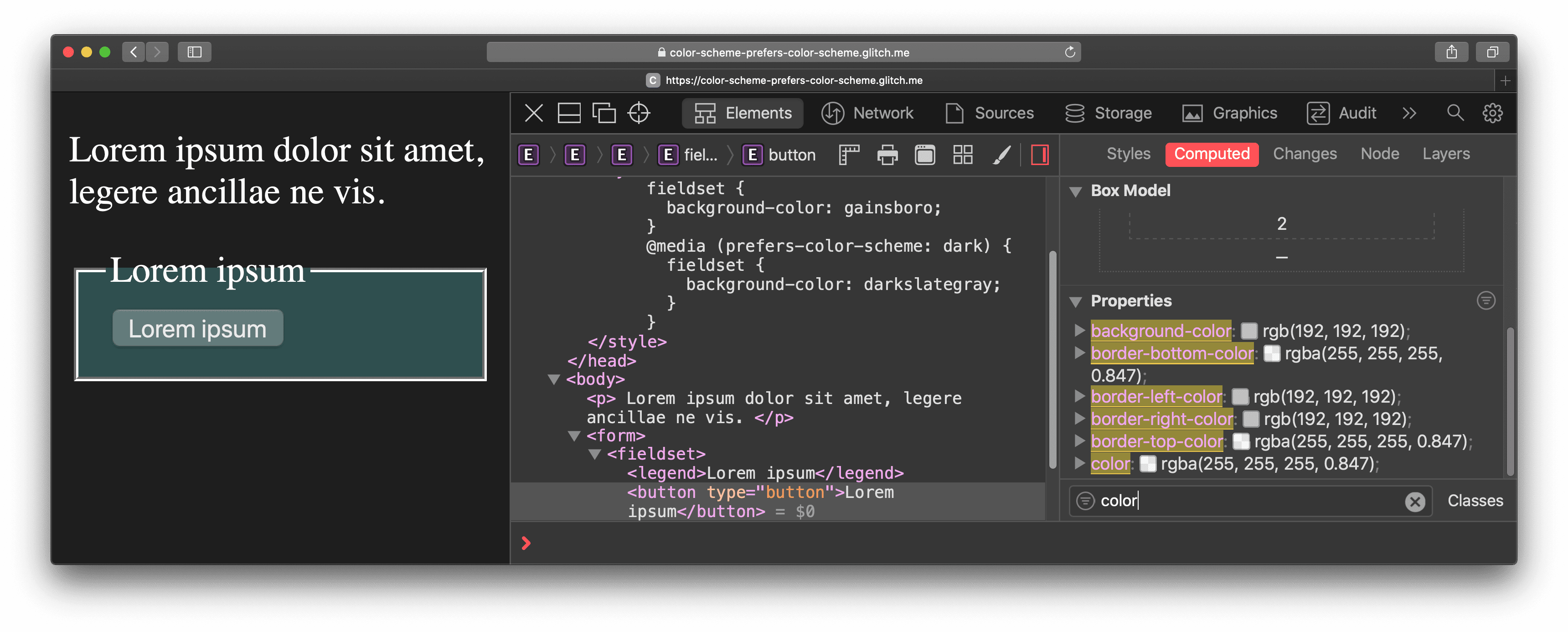Click the Computed styles tab

coord(1212,154)
